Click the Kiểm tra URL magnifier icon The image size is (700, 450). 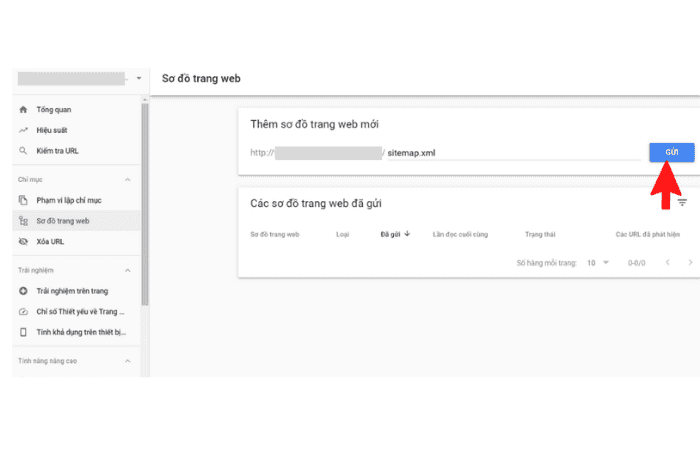coord(23,150)
